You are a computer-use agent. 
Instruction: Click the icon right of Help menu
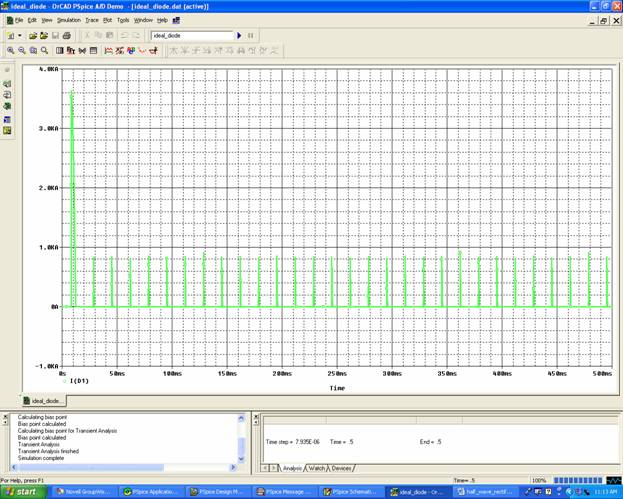(176, 20)
